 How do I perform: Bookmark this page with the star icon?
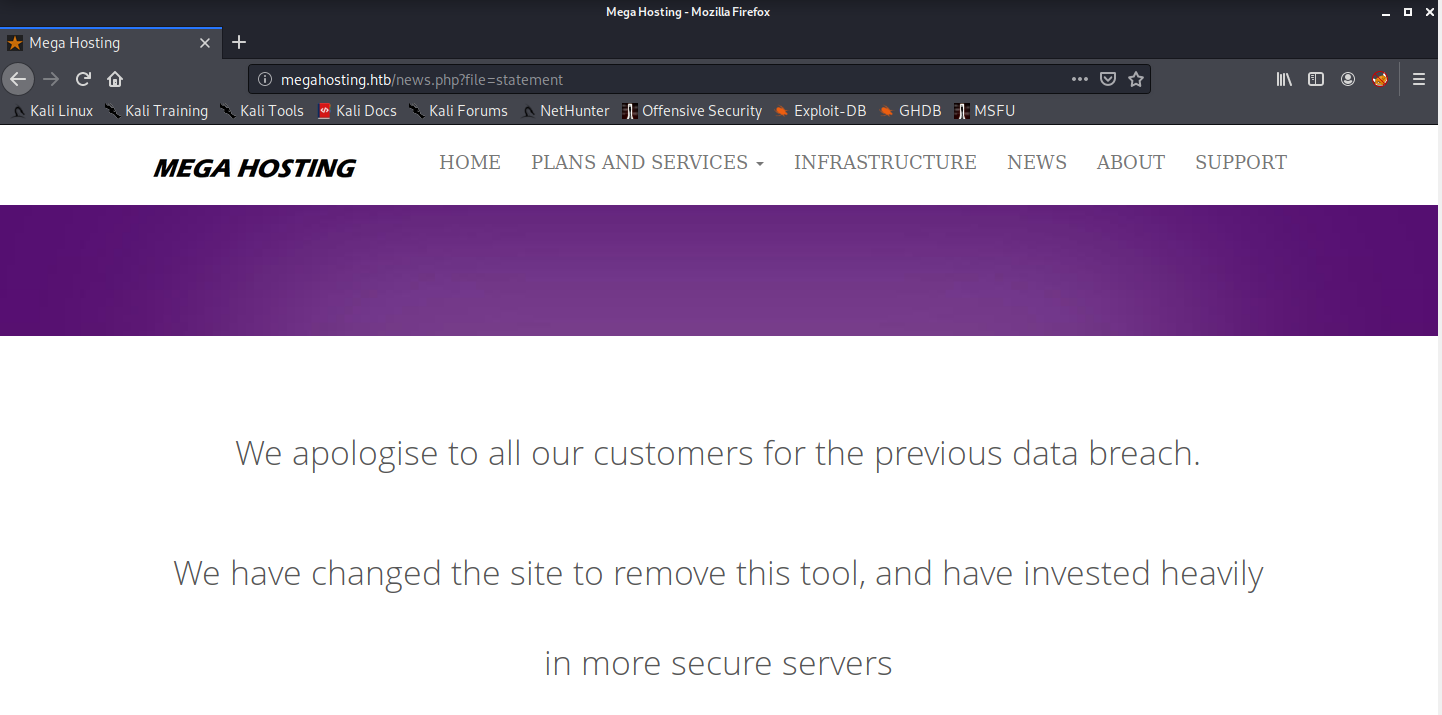(1136, 79)
